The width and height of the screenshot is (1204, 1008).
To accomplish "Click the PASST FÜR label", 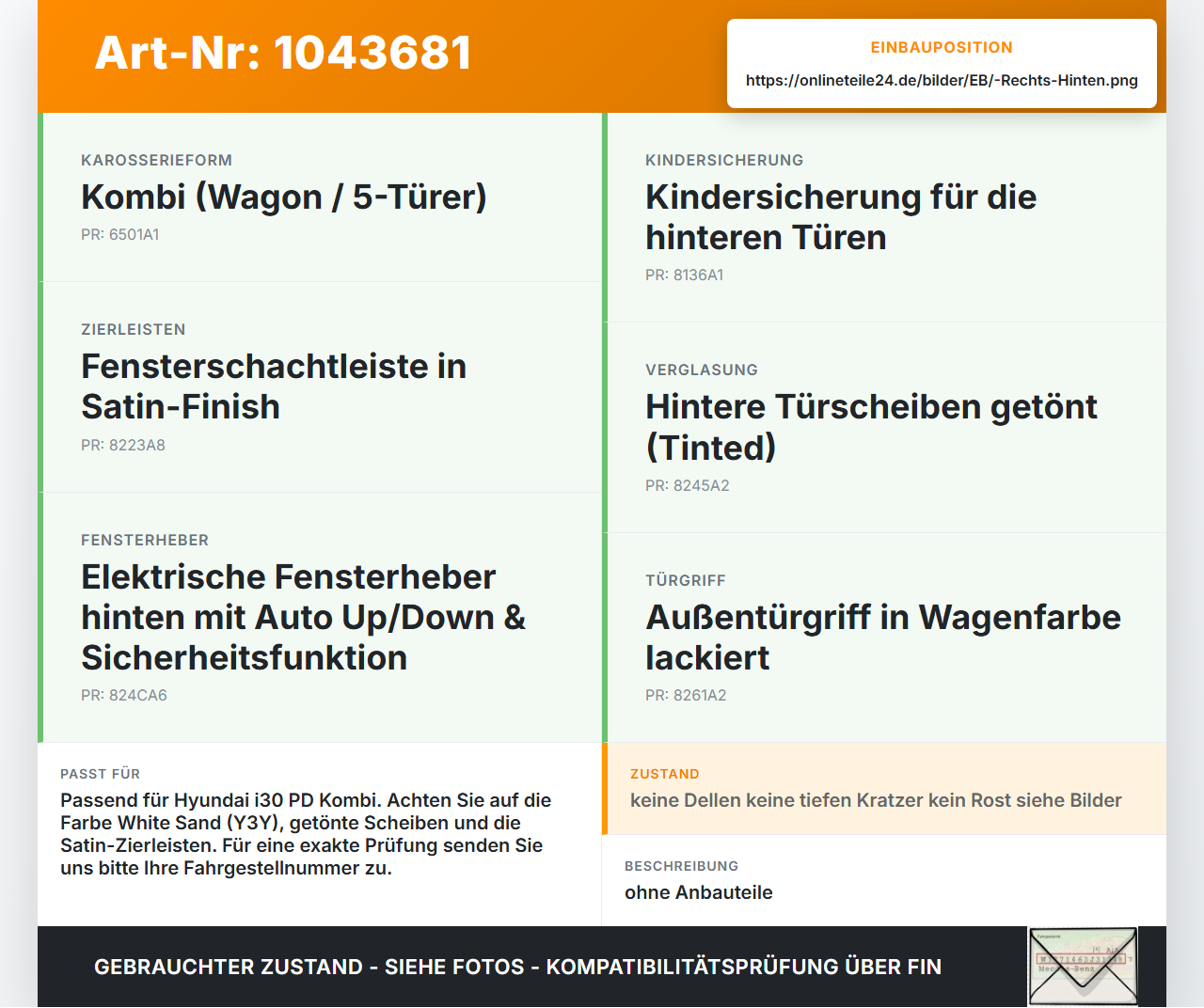I will pos(101,774).
